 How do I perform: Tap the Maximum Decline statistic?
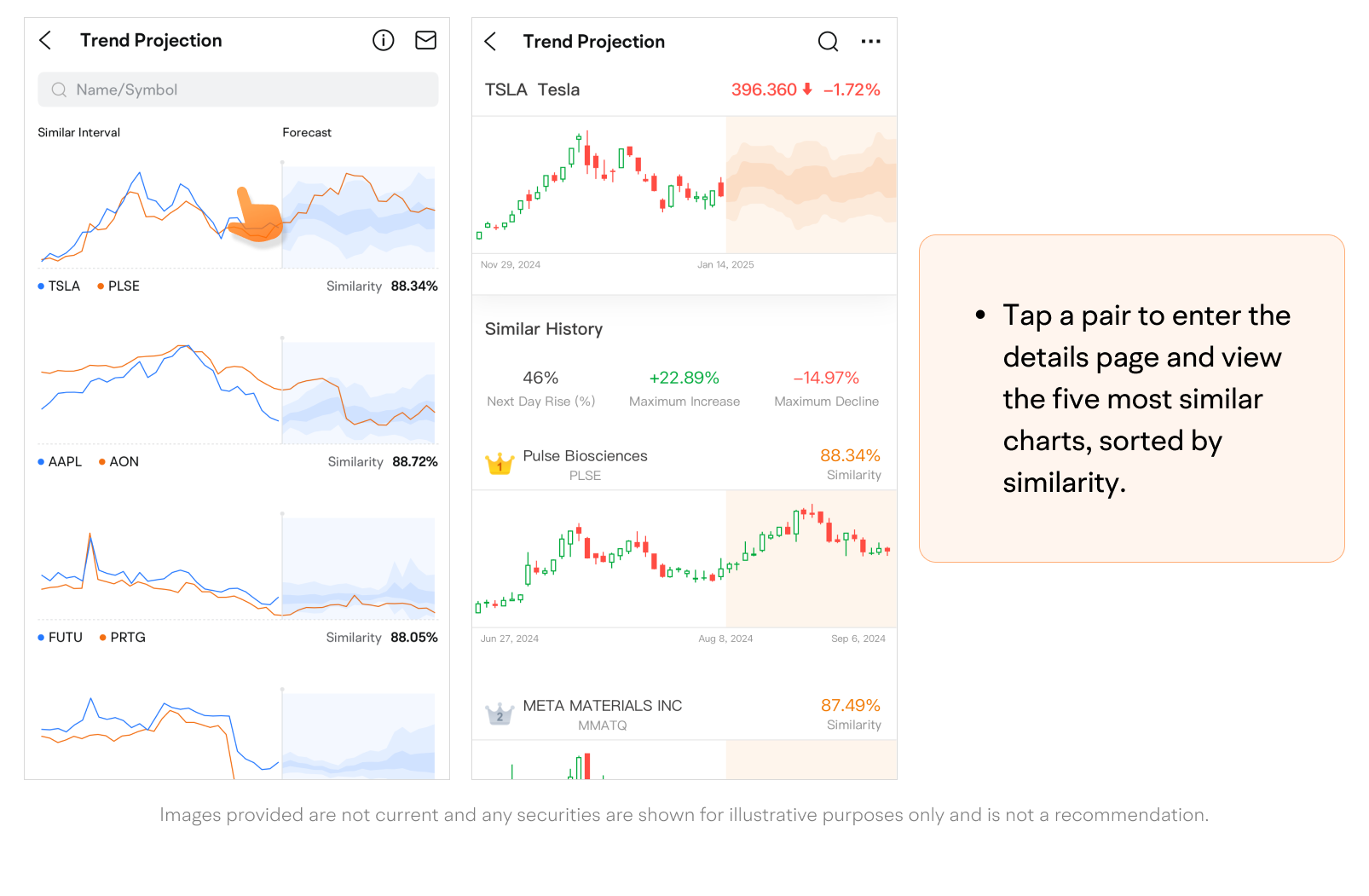click(826, 388)
